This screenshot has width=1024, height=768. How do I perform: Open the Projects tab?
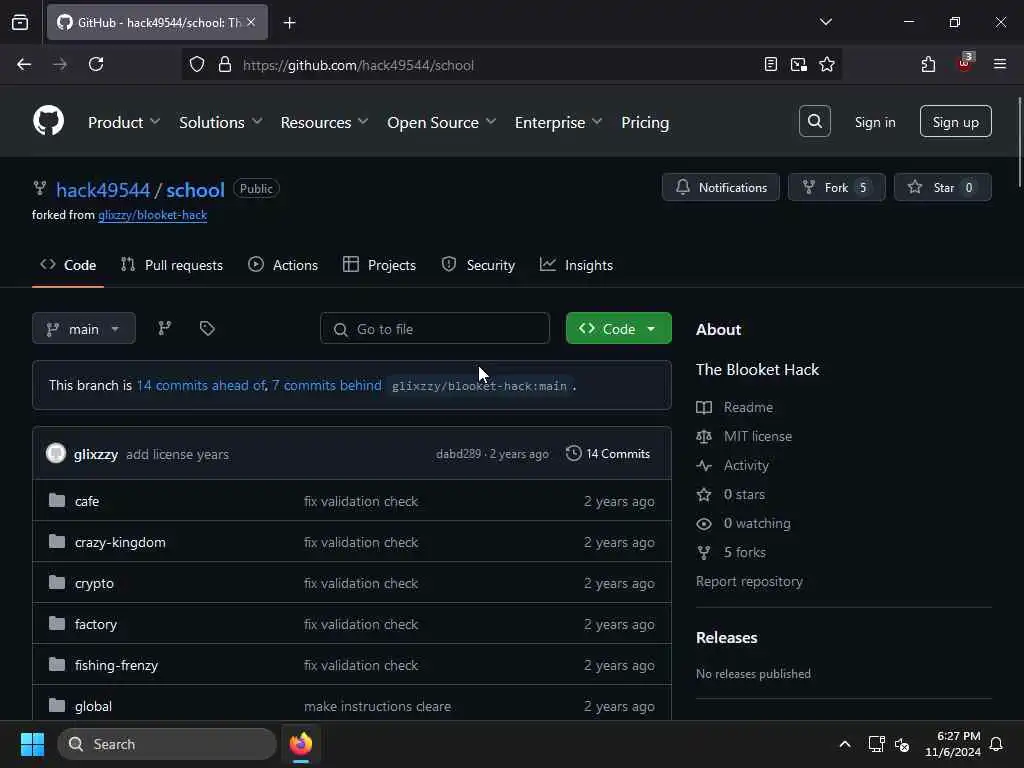(x=379, y=265)
